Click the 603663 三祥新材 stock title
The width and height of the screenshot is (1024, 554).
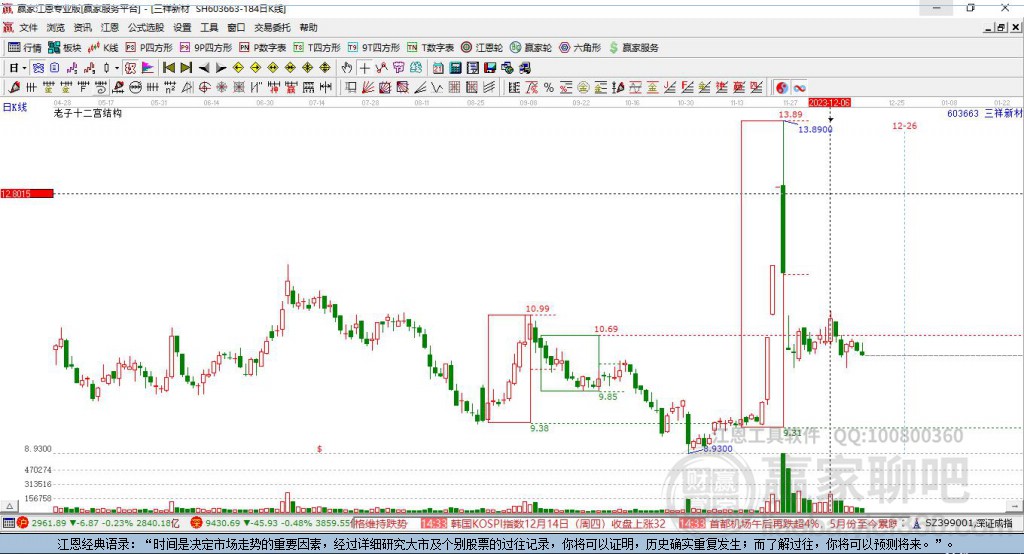click(x=985, y=114)
